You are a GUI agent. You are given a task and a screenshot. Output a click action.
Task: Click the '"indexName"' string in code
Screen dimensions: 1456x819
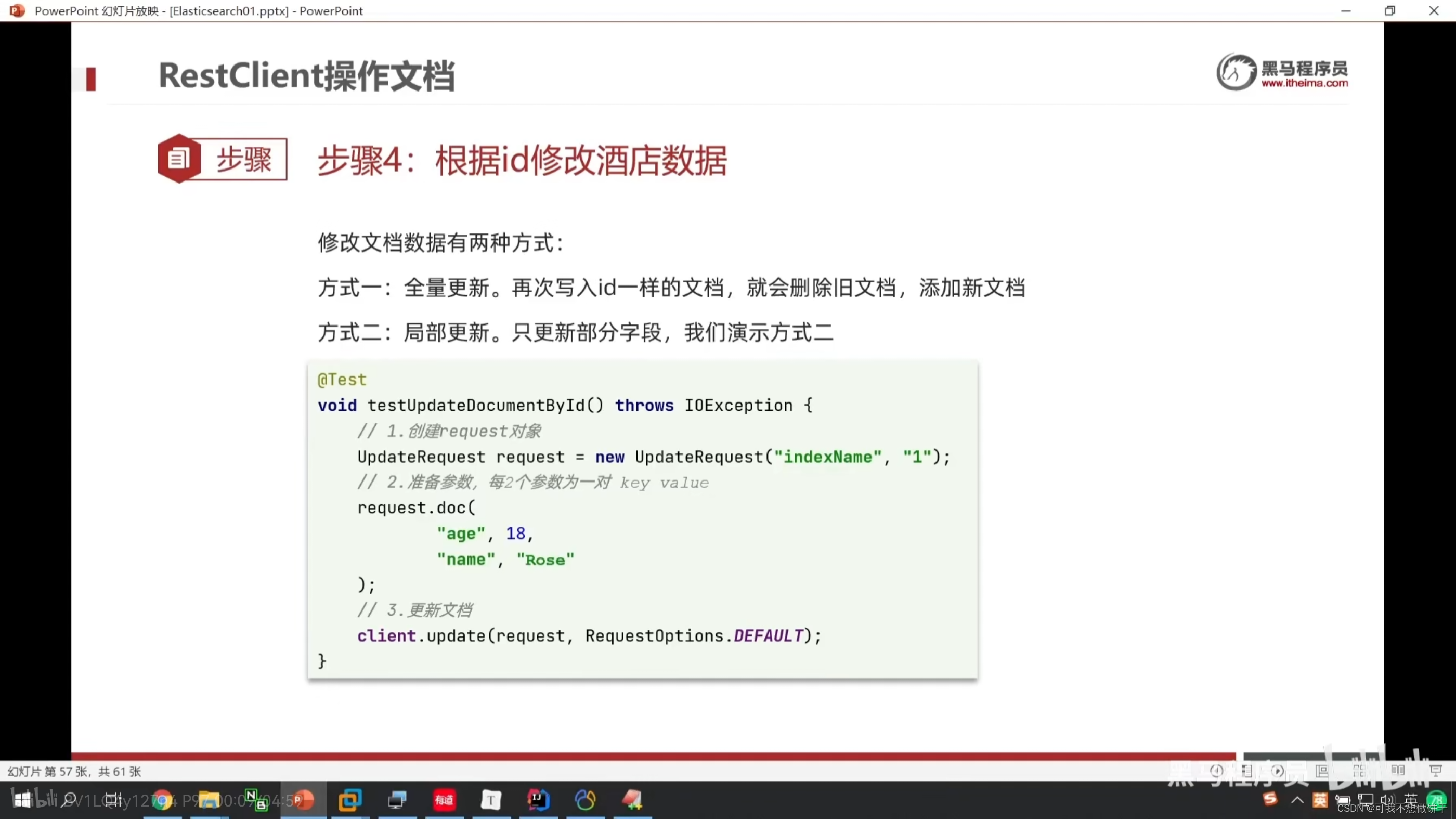[827, 457]
